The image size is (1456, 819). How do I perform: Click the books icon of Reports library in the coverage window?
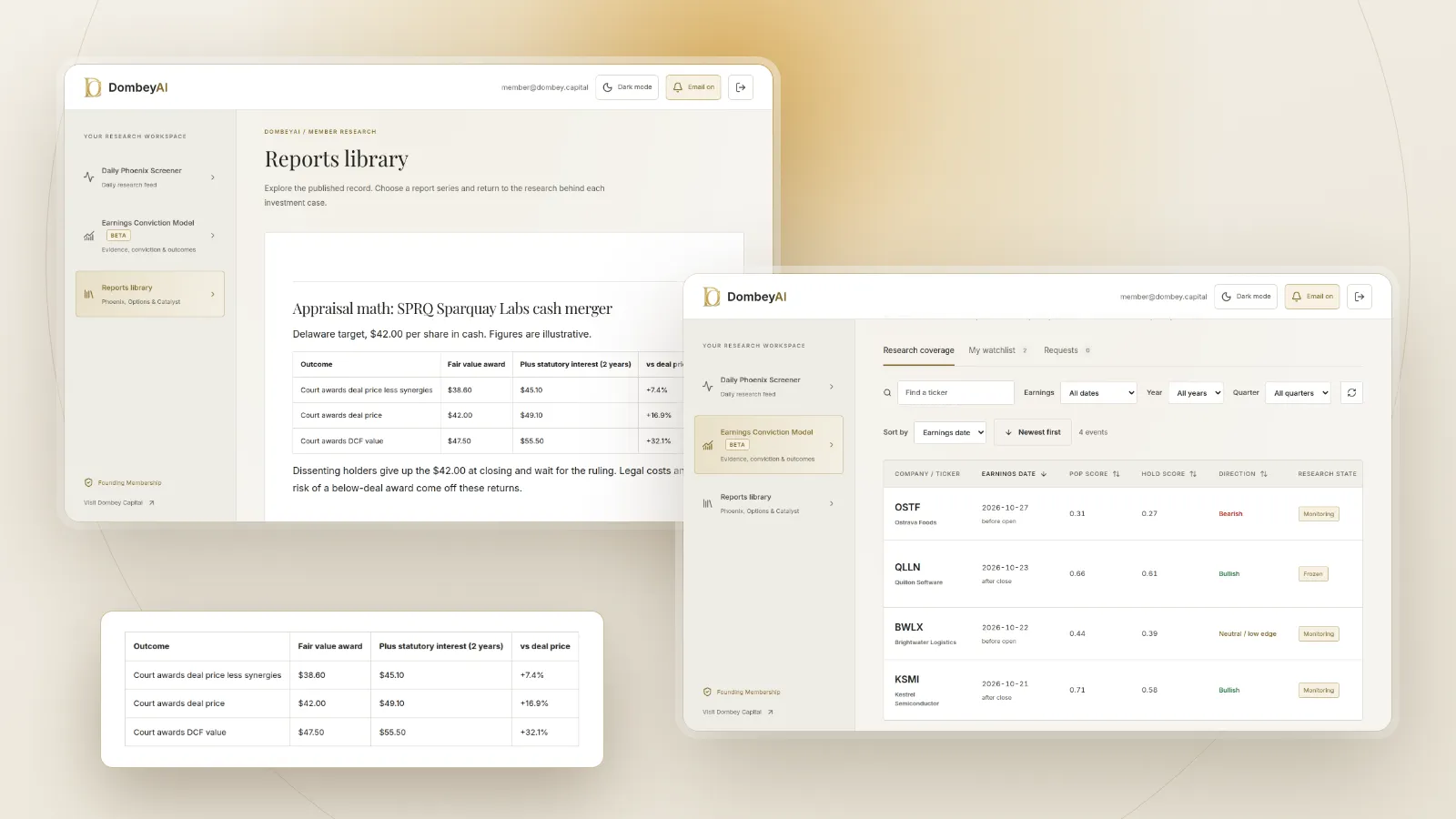[x=707, y=503]
